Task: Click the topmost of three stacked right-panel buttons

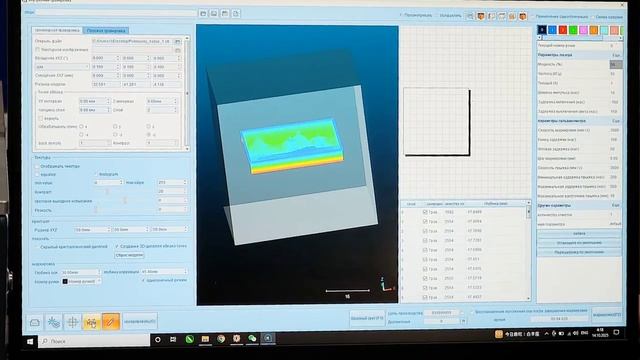Action: tap(579, 233)
